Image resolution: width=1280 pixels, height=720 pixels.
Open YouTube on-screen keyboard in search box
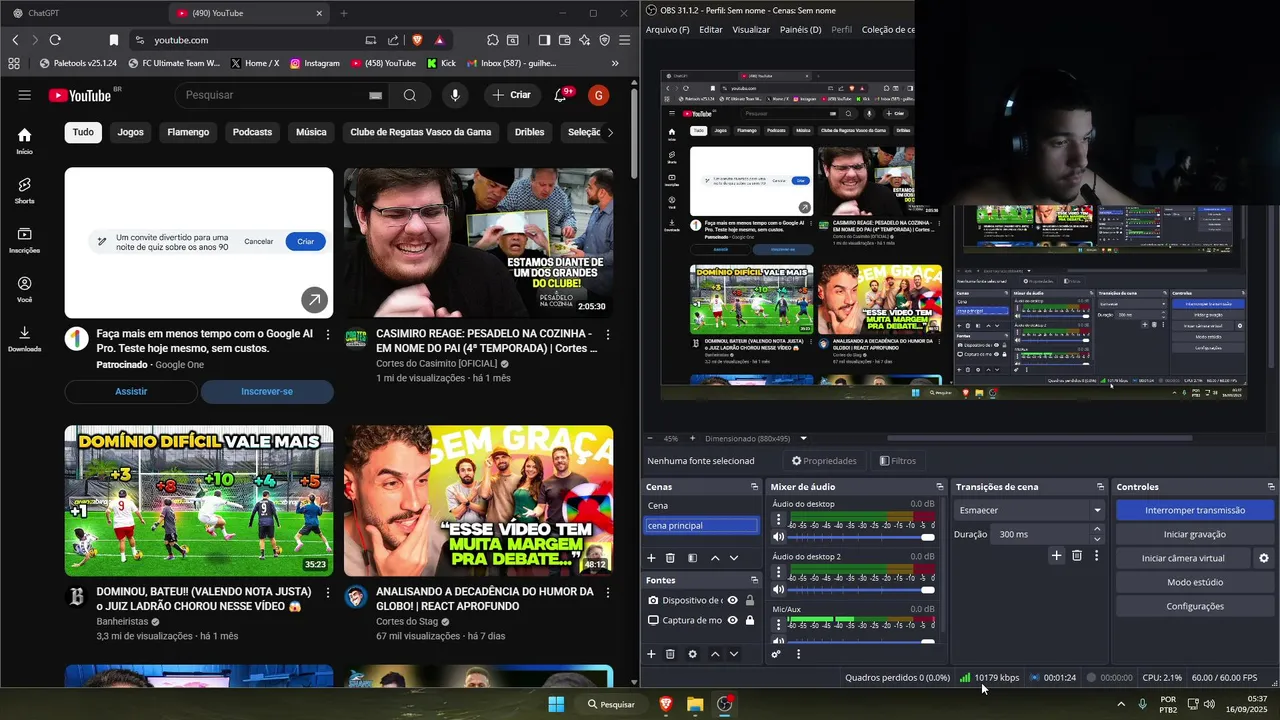point(375,95)
